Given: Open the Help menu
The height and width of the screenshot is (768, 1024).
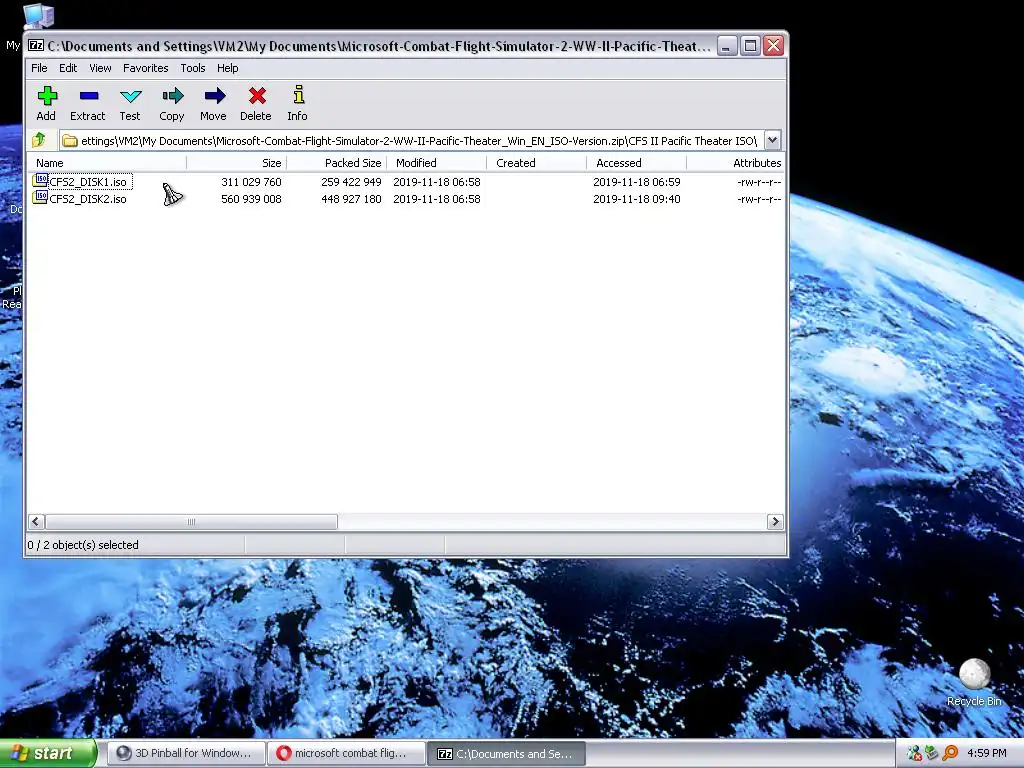Looking at the screenshot, I should point(227,68).
